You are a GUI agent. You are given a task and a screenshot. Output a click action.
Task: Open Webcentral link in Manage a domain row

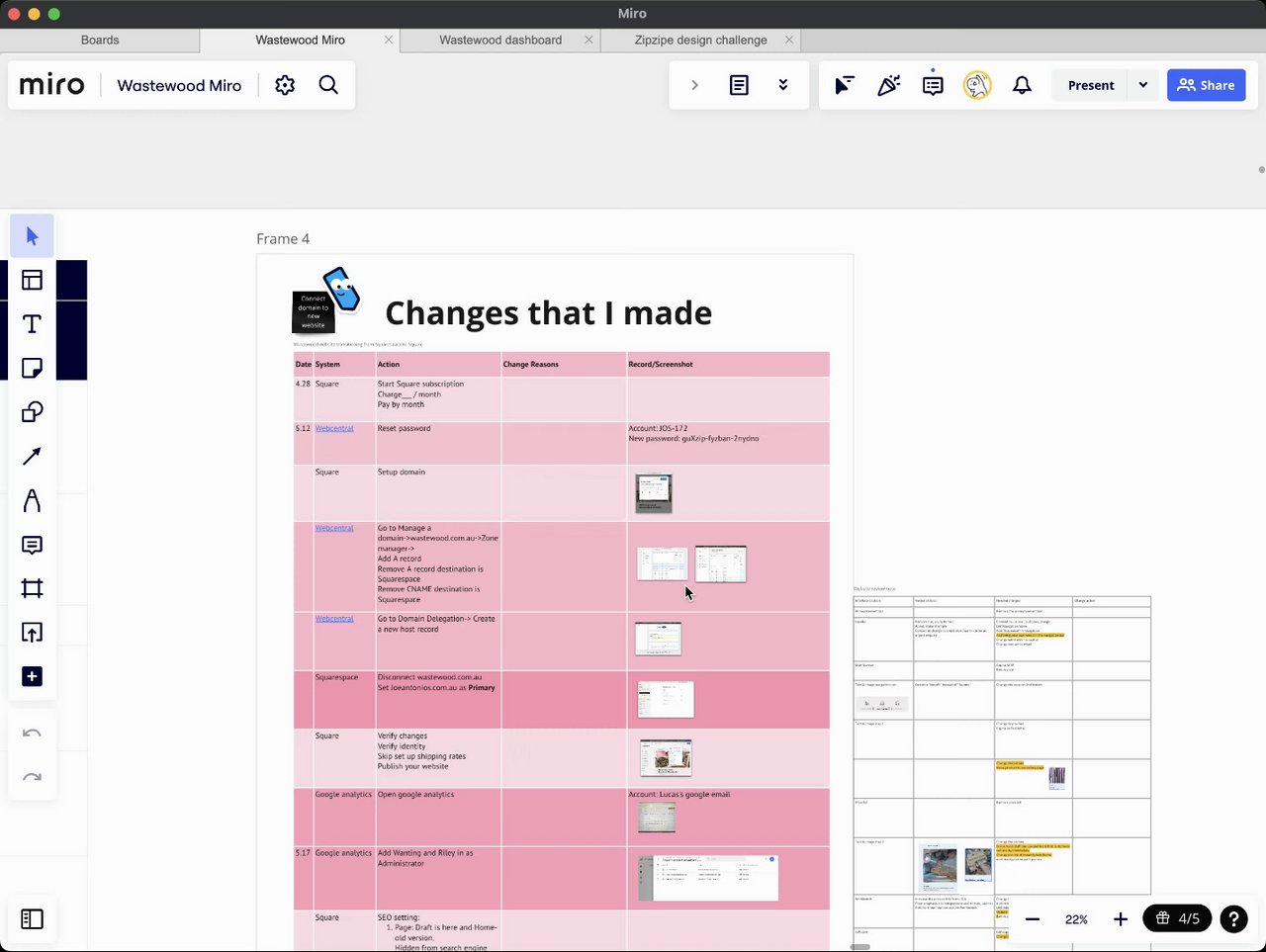tap(334, 528)
